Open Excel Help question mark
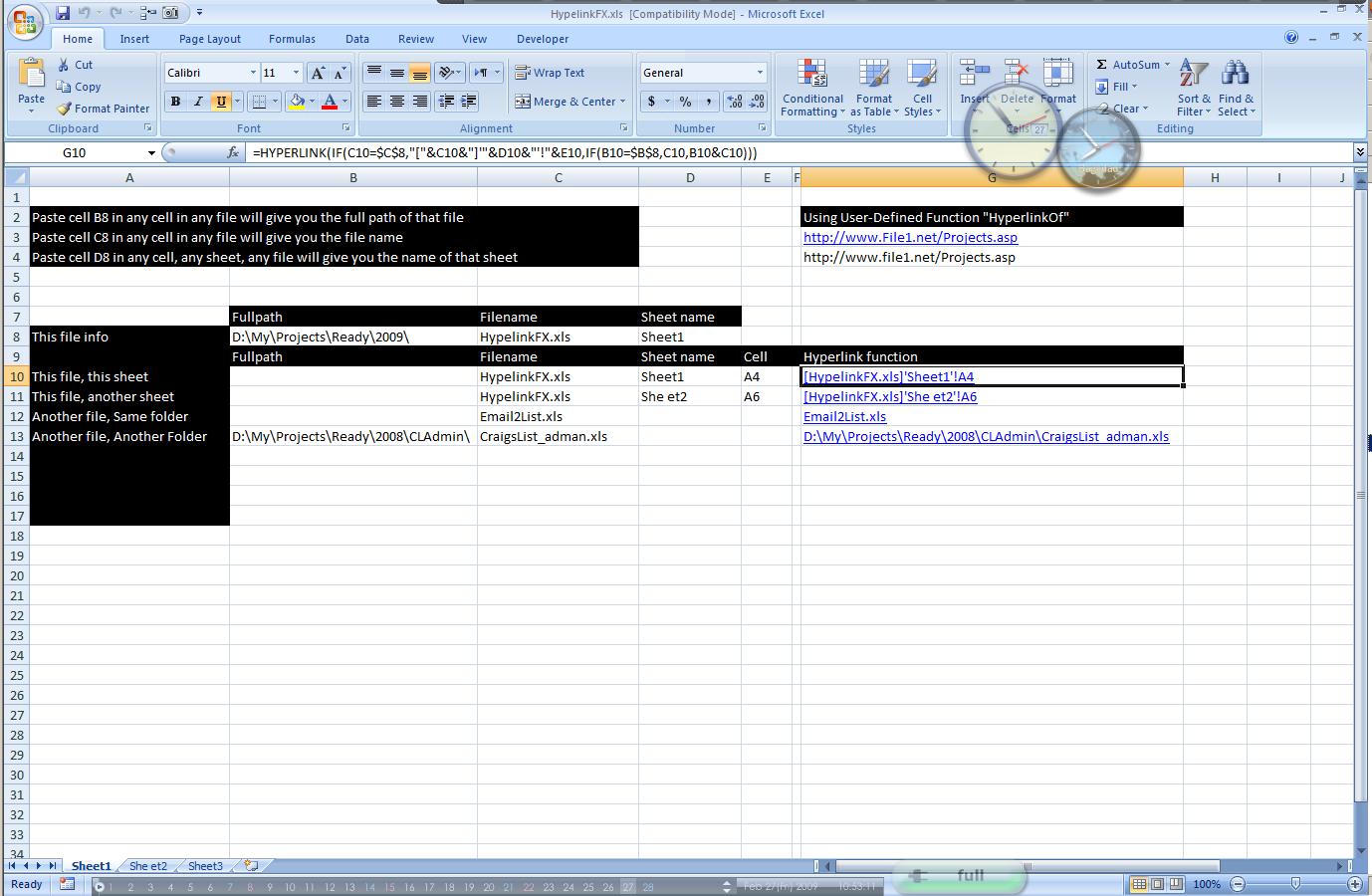Screen dimensions: 1372x896 point(1291,38)
